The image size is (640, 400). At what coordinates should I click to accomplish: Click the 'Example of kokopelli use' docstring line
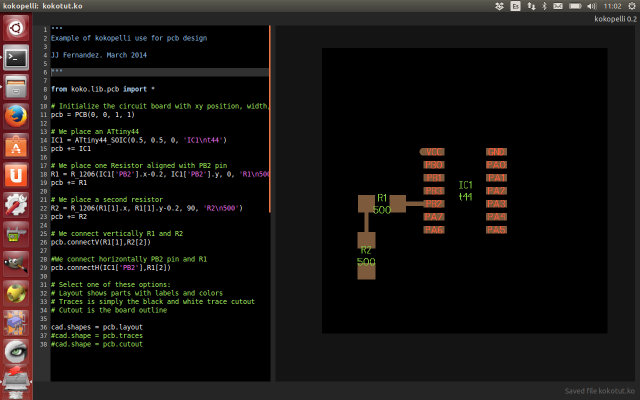(x=129, y=38)
